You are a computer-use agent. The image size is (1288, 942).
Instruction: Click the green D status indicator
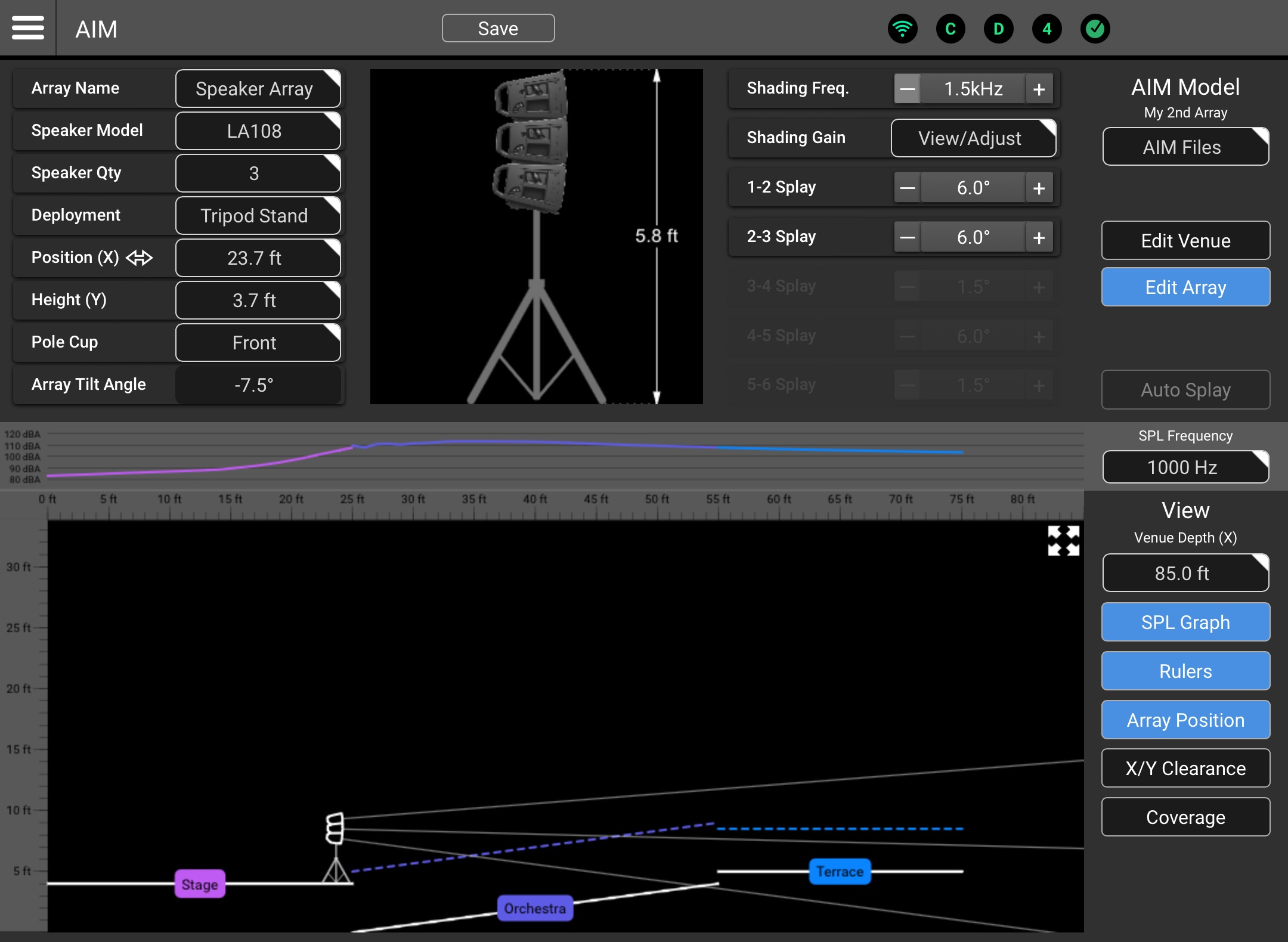coord(999,29)
